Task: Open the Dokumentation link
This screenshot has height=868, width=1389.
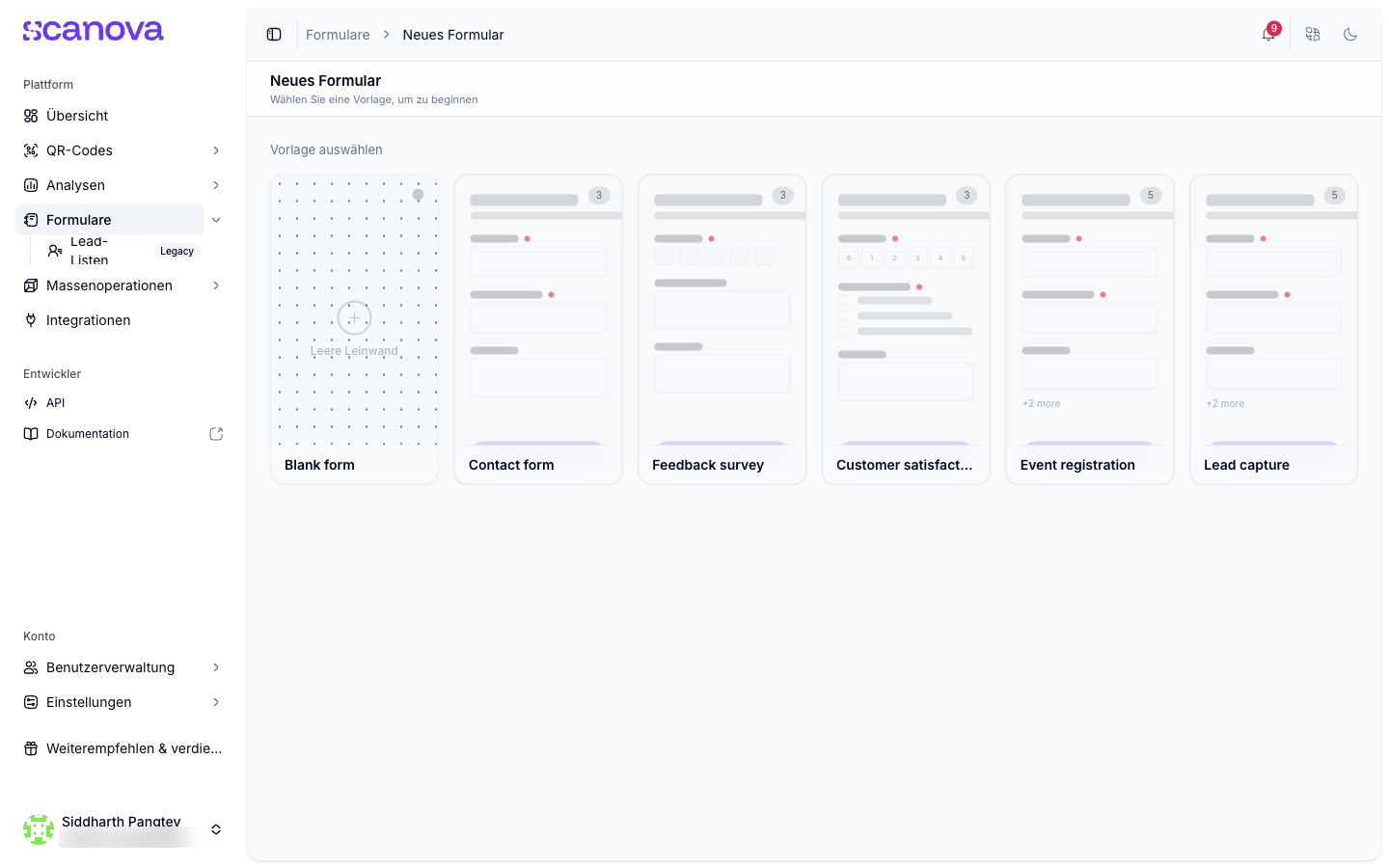Action: tap(123, 434)
